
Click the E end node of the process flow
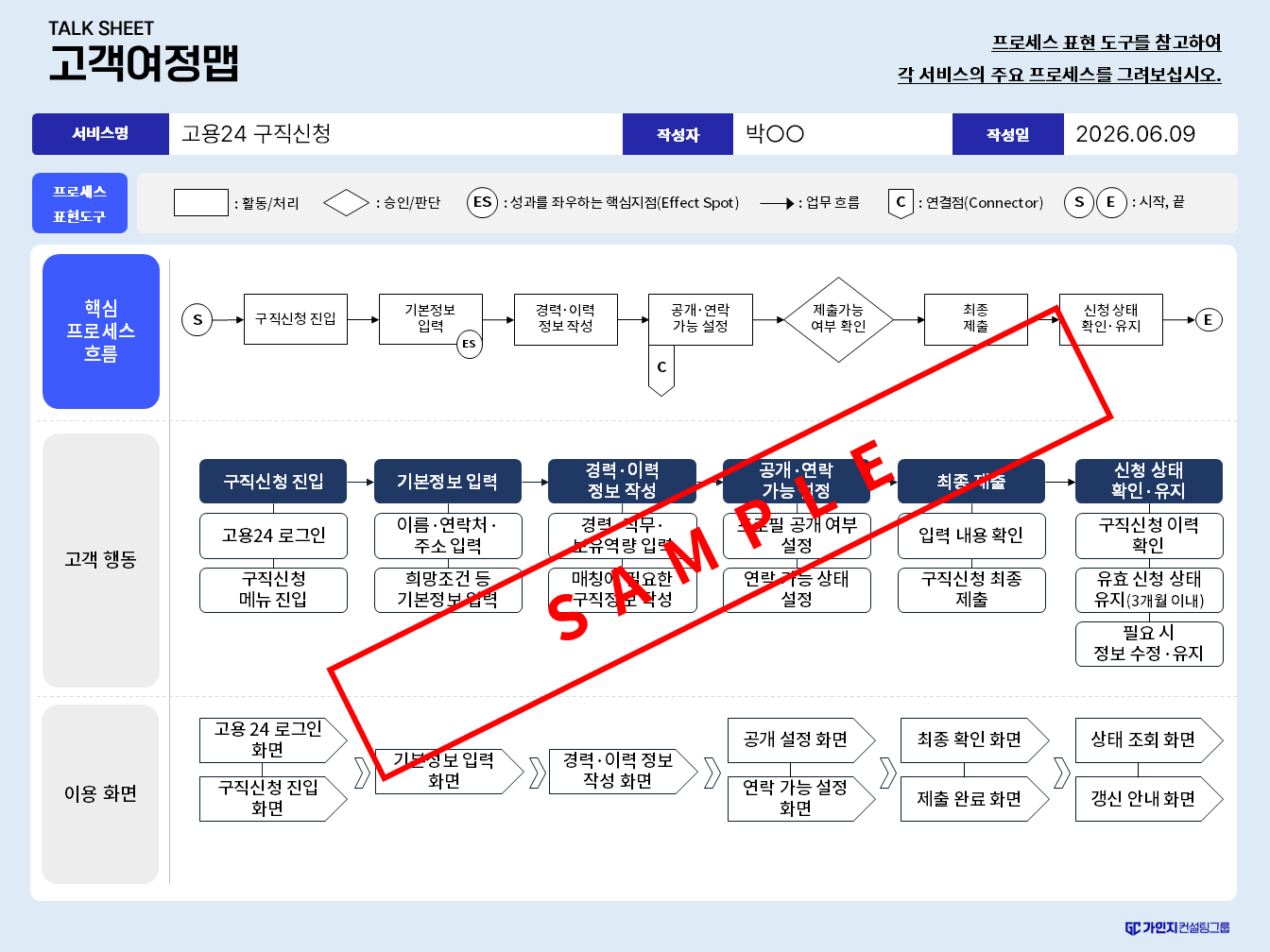click(1208, 320)
